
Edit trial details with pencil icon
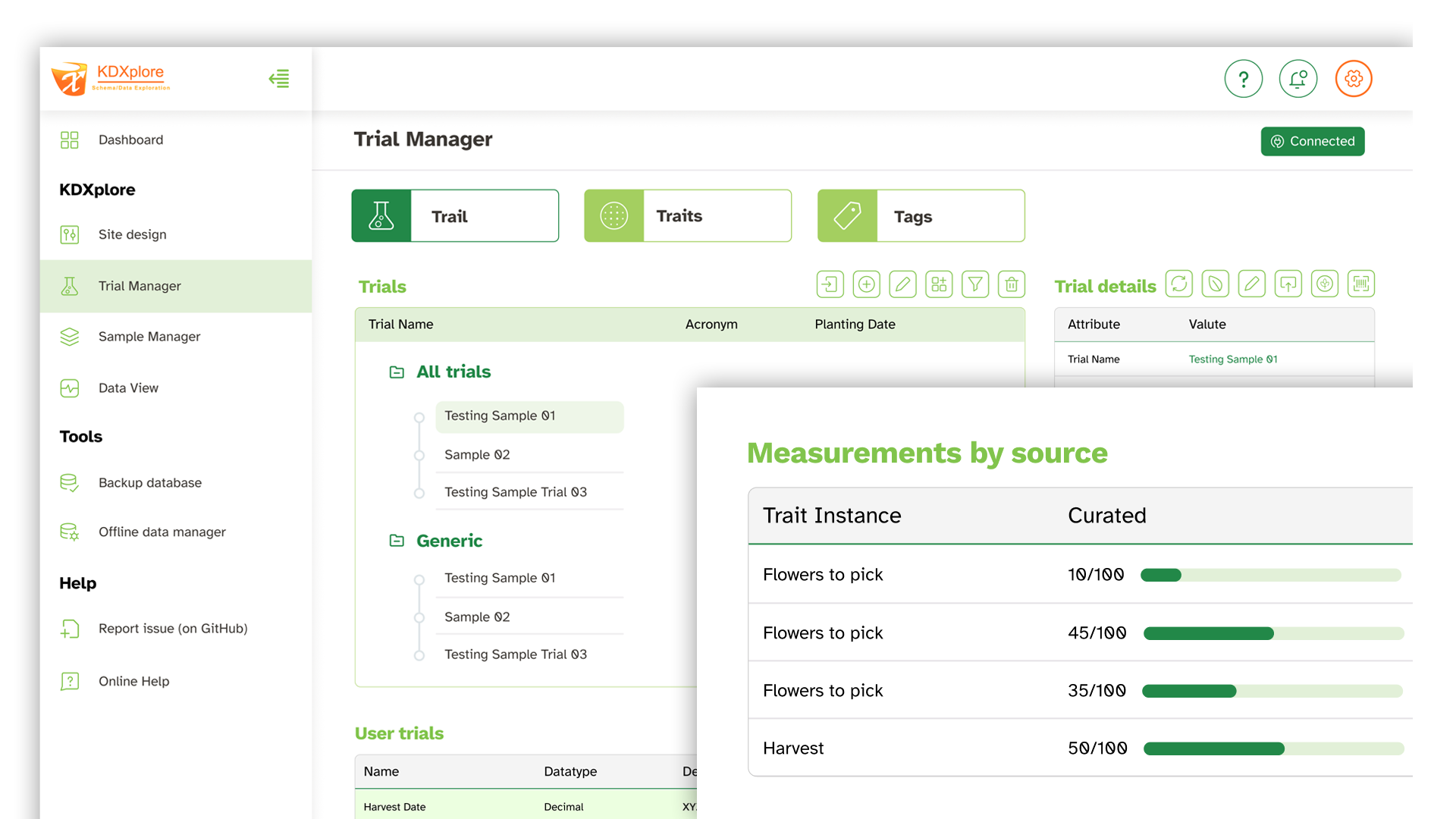1252,284
